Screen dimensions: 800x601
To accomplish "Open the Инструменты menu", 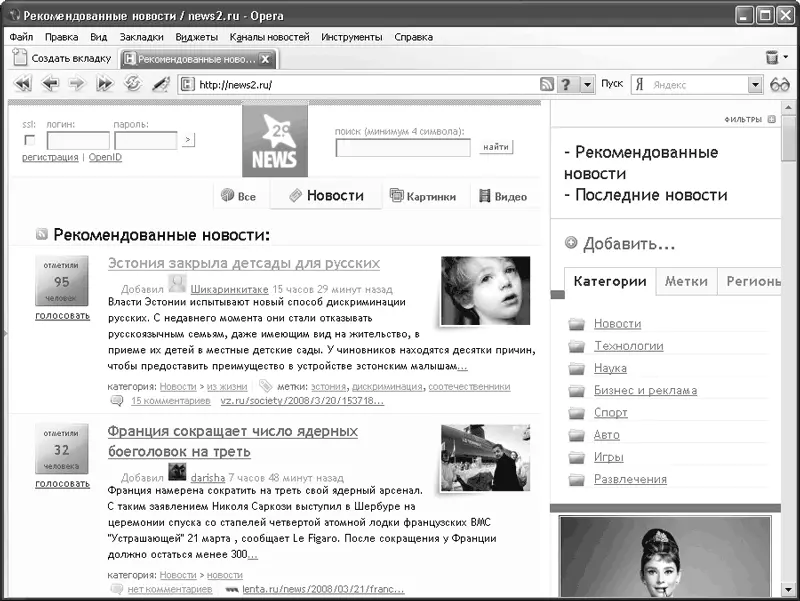I will 352,37.
